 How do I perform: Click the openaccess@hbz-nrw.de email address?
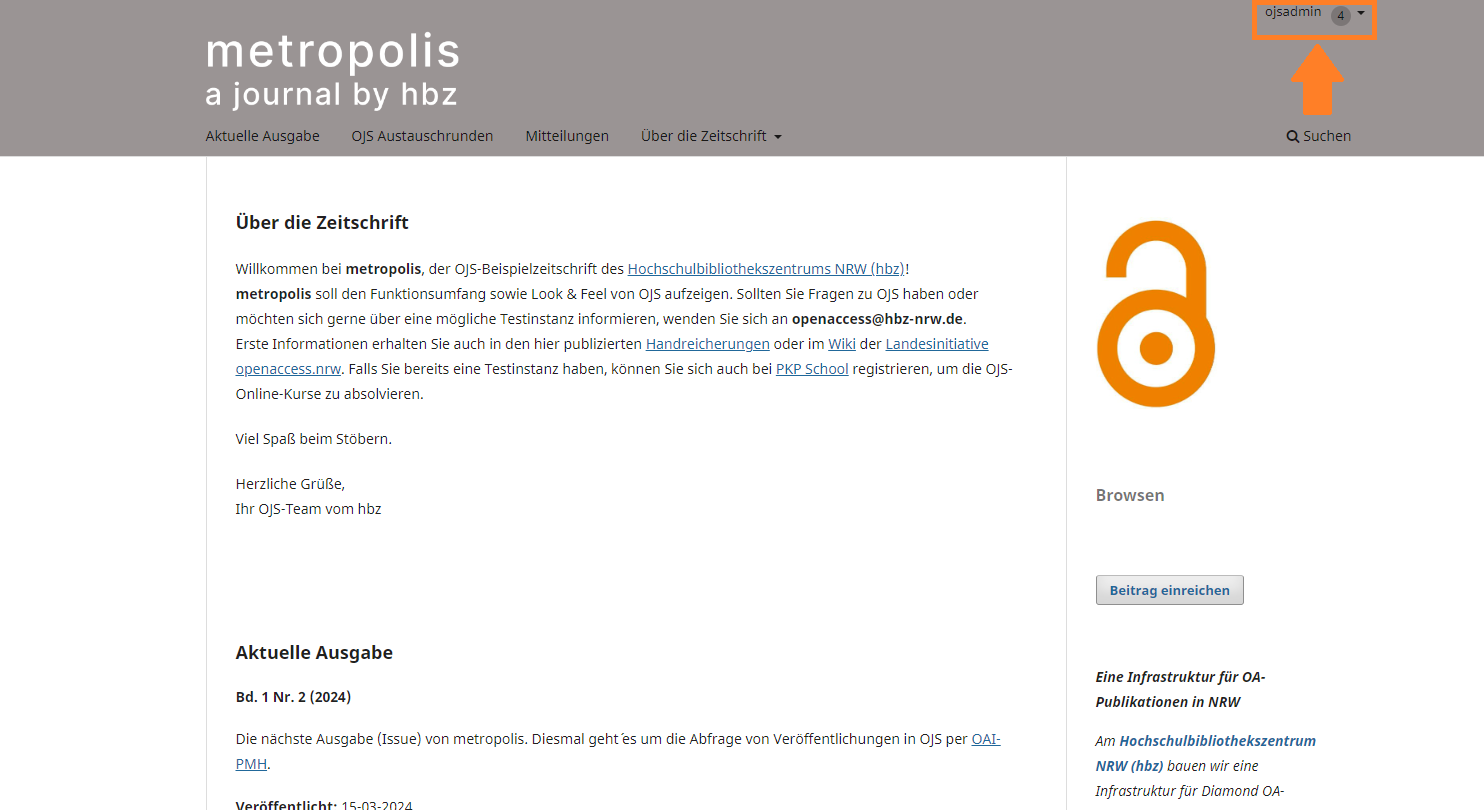click(878, 319)
